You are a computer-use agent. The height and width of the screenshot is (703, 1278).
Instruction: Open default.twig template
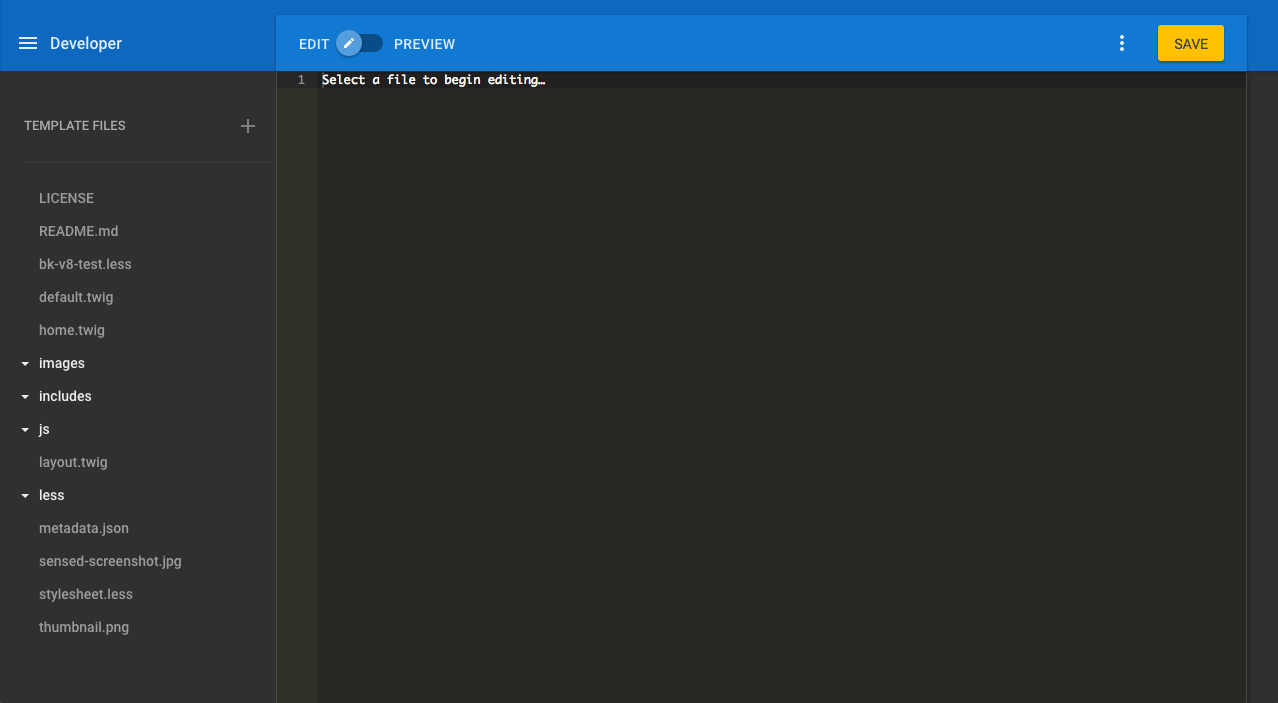pos(76,297)
